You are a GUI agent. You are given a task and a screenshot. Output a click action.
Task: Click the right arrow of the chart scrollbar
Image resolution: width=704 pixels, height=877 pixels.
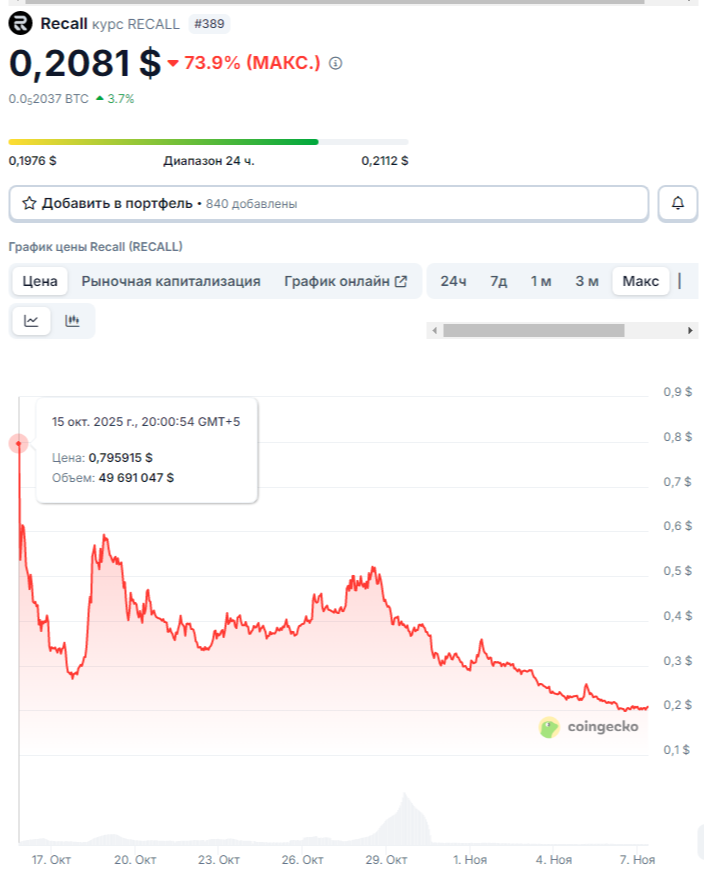[x=688, y=328]
